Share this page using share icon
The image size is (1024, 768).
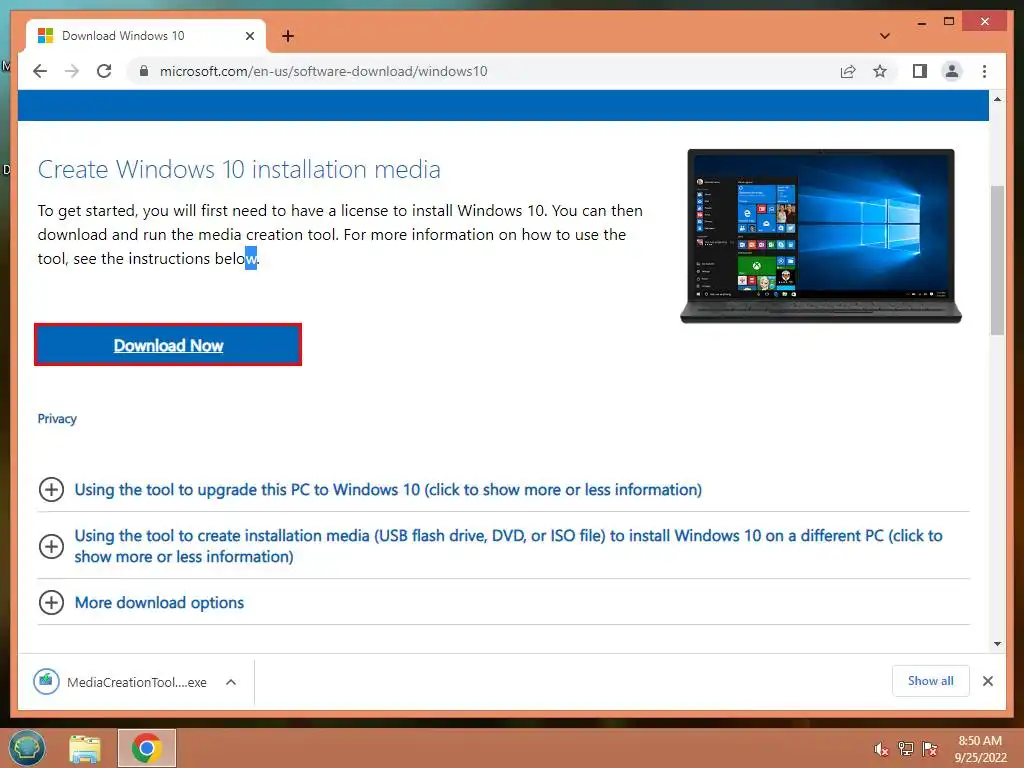tap(848, 71)
